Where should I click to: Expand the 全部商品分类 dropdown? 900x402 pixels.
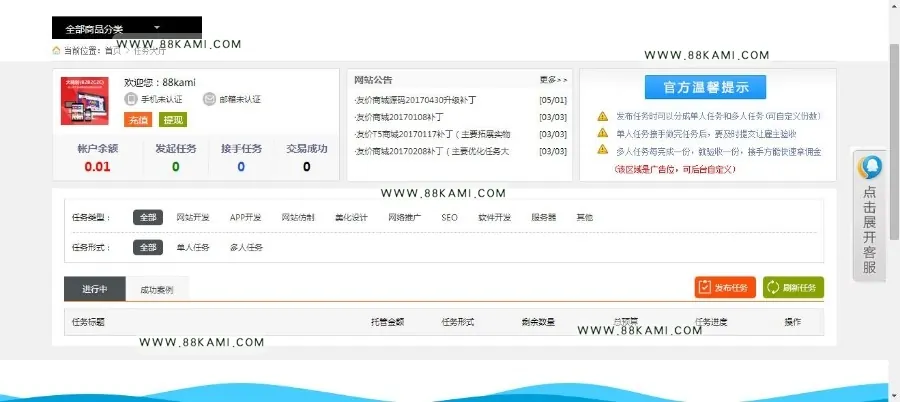pyautogui.click(x=127, y=28)
